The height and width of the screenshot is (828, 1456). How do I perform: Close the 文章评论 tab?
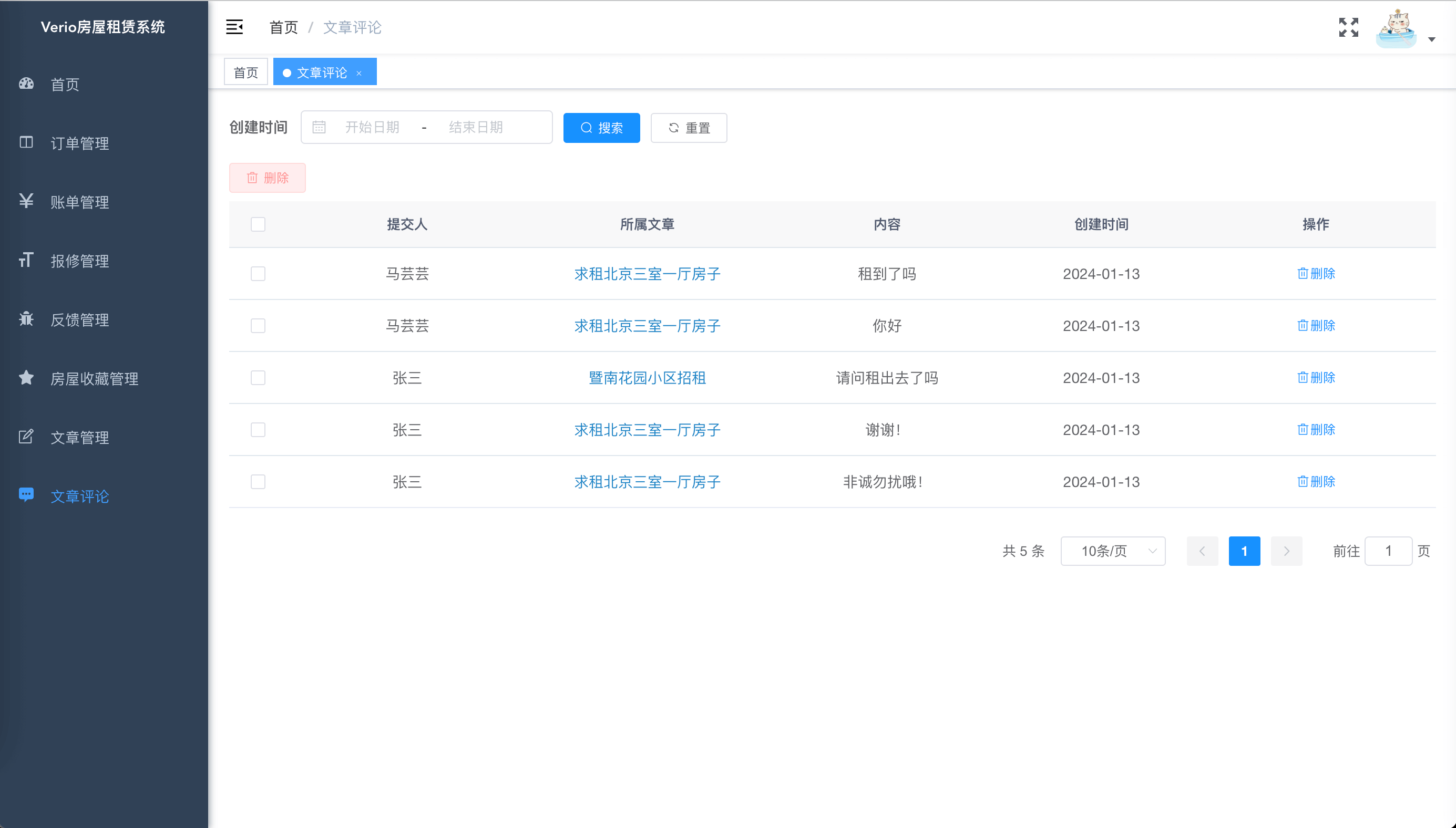[x=359, y=73]
